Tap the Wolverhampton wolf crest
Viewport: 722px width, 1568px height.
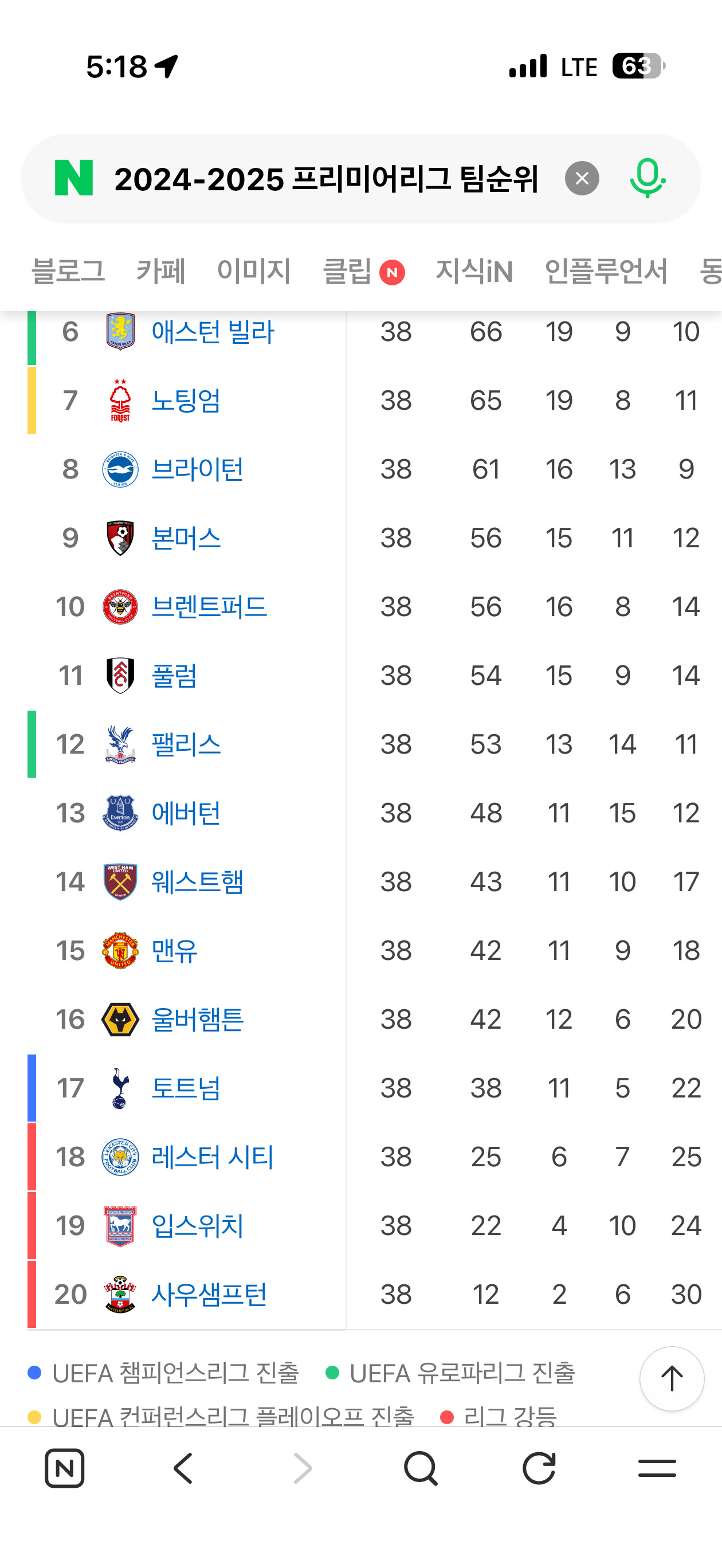tap(120, 1020)
